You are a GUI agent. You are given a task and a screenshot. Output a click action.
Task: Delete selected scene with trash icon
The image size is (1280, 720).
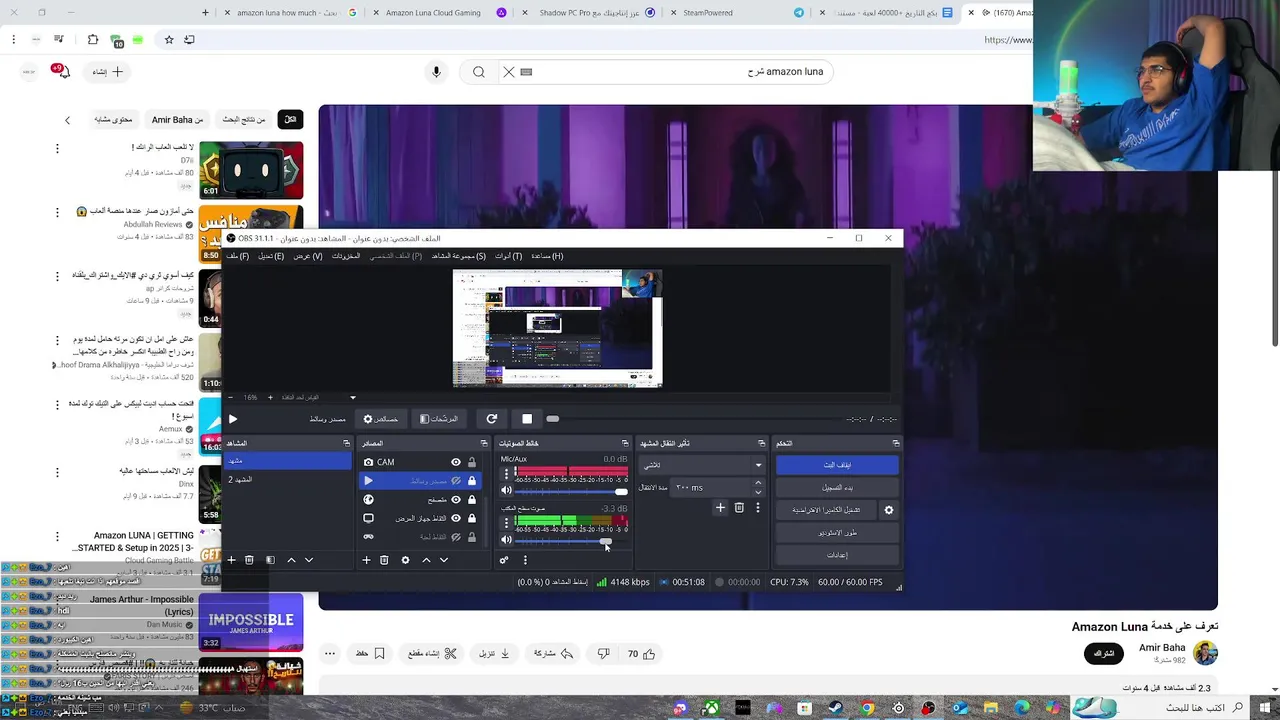click(x=249, y=560)
